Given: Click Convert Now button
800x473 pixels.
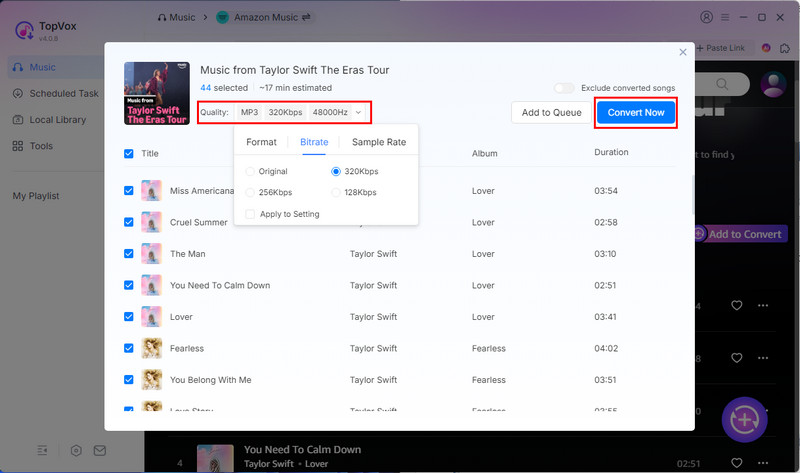Looking at the screenshot, I should [636, 113].
